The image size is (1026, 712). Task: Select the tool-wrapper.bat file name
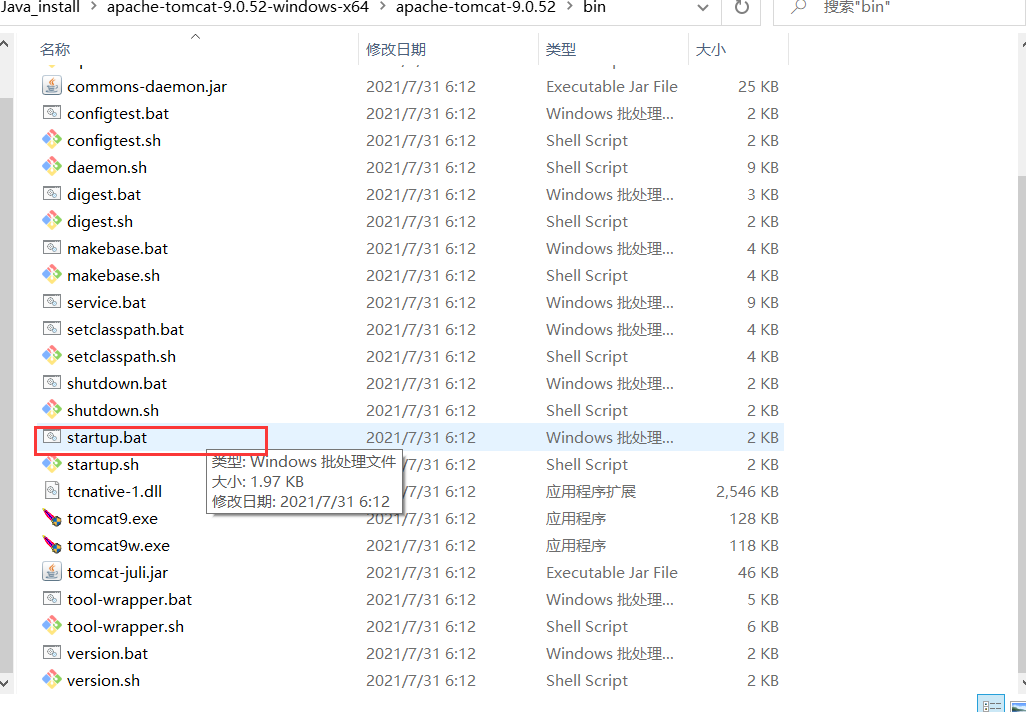point(130,599)
